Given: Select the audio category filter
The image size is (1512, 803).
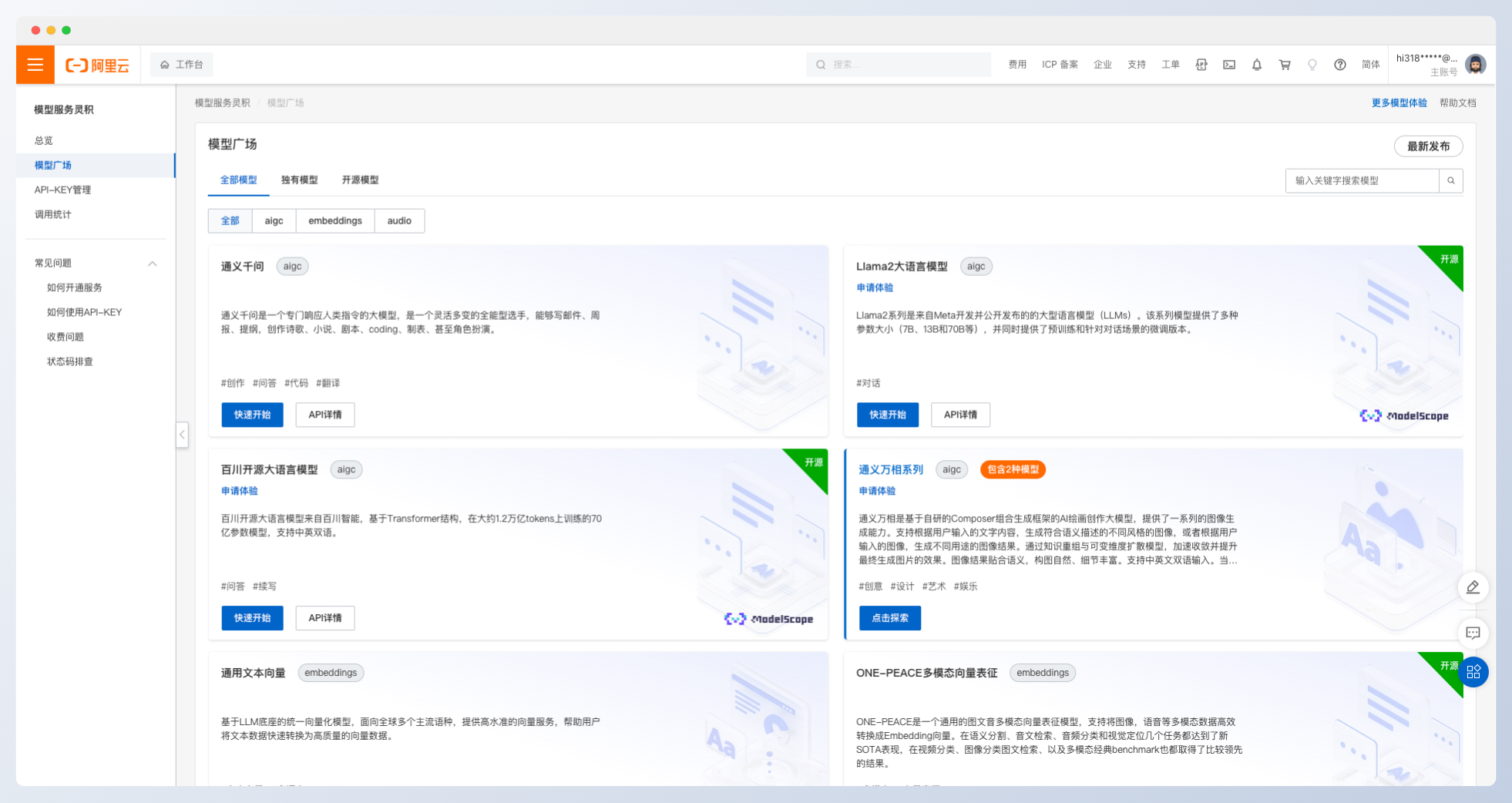Looking at the screenshot, I should (x=399, y=220).
